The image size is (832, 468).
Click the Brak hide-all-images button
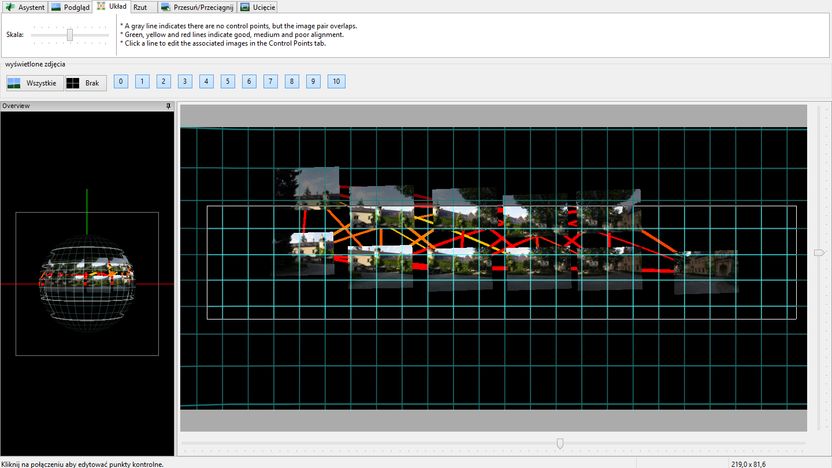[x=85, y=83]
